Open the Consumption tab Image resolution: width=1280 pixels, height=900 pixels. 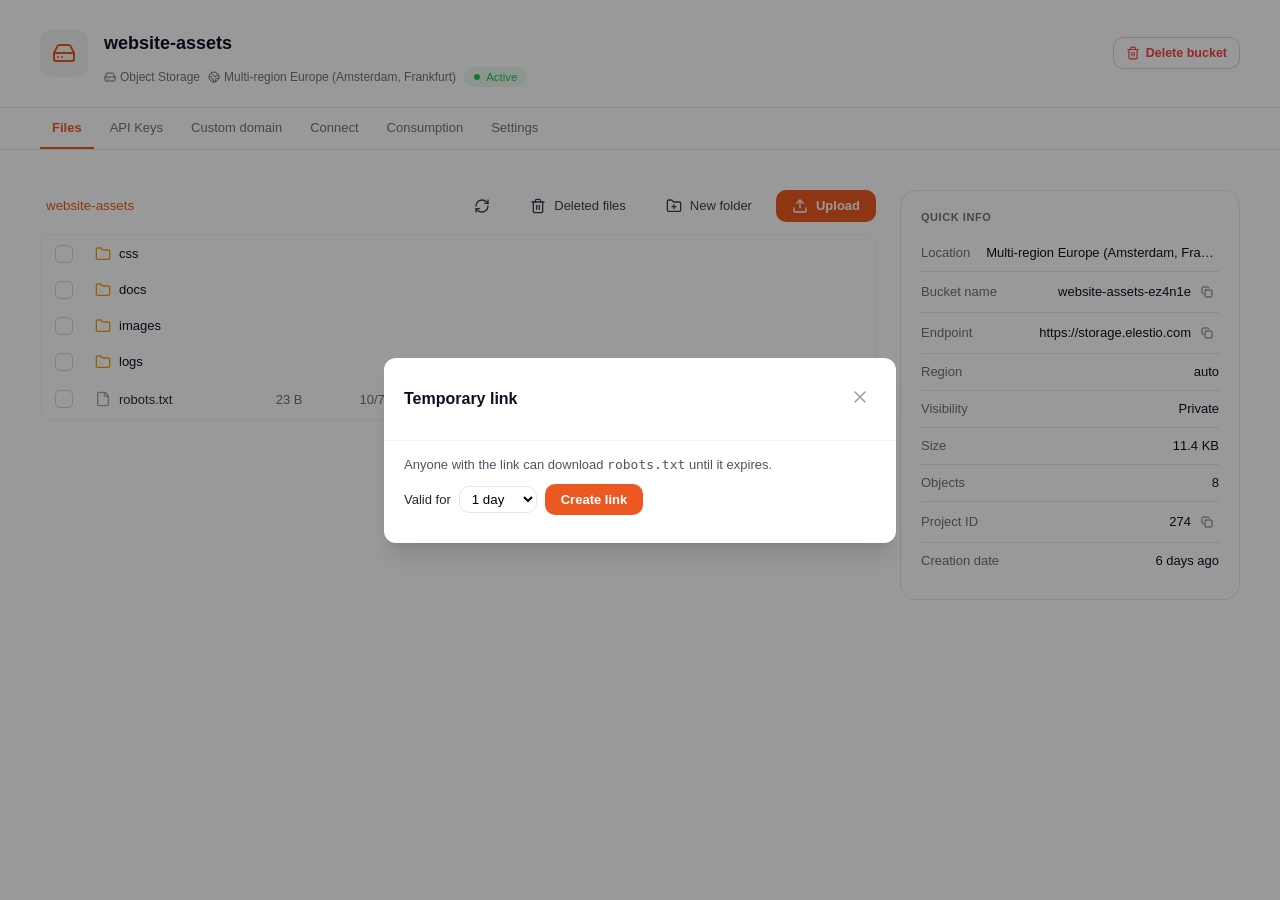[x=425, y=128]
